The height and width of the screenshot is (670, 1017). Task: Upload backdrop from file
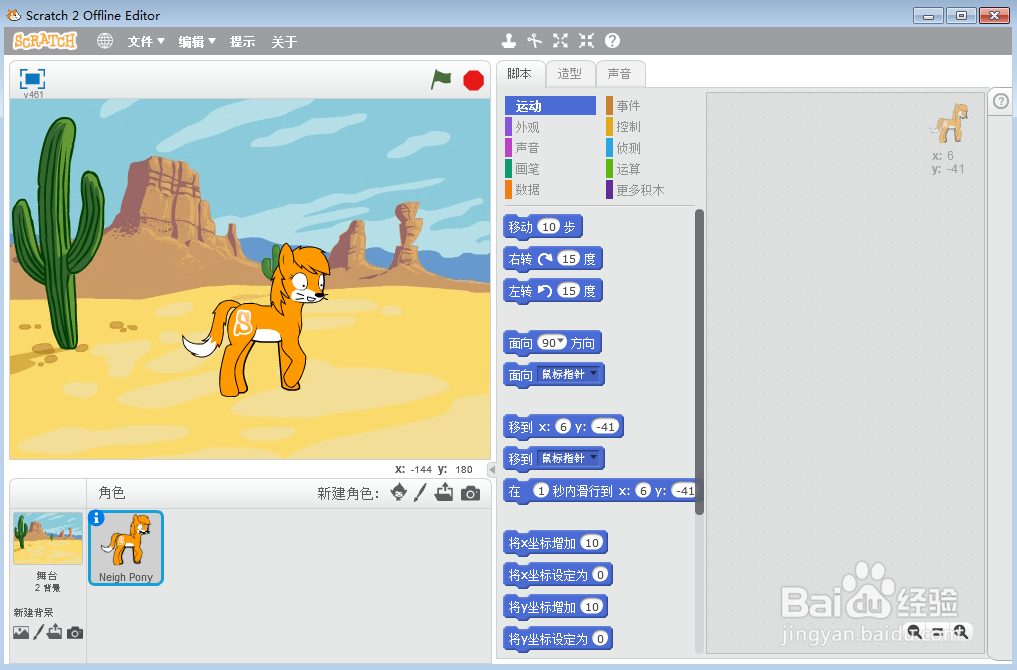click(54, 632)
